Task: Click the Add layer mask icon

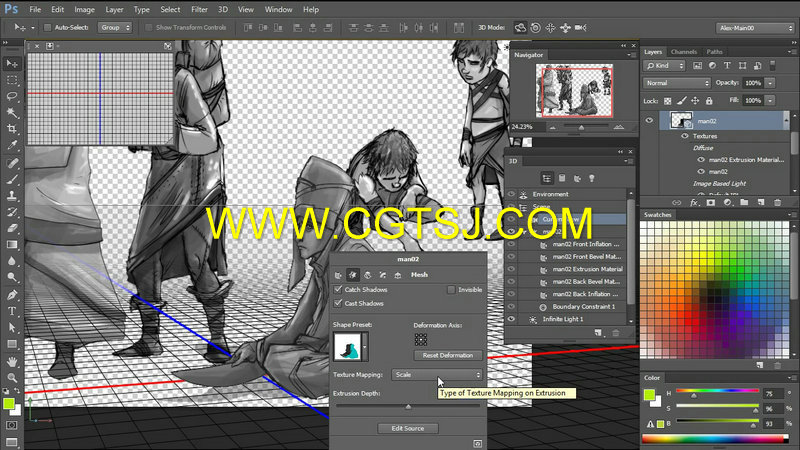Action: (x=711, y=203)
